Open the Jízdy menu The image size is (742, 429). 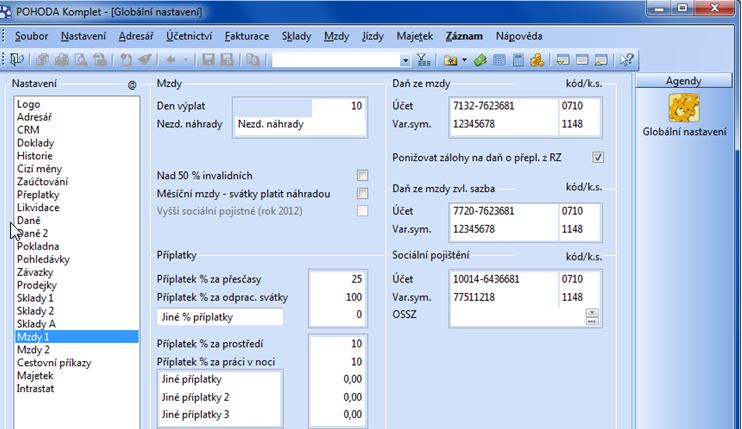373,36
